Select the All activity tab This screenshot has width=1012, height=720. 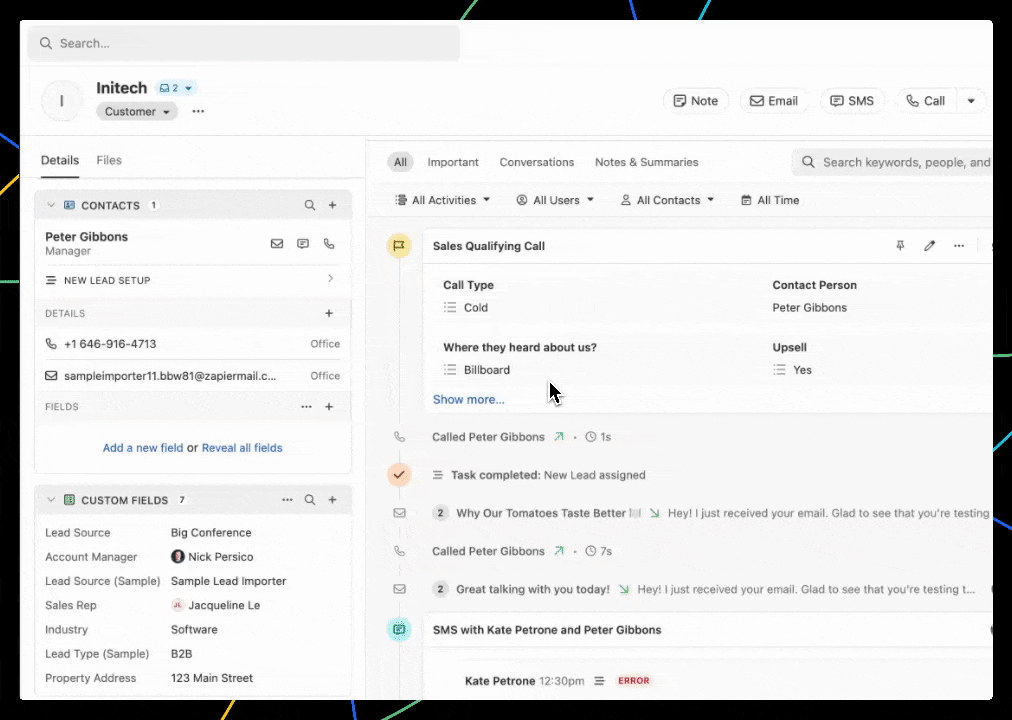point(400,162)
